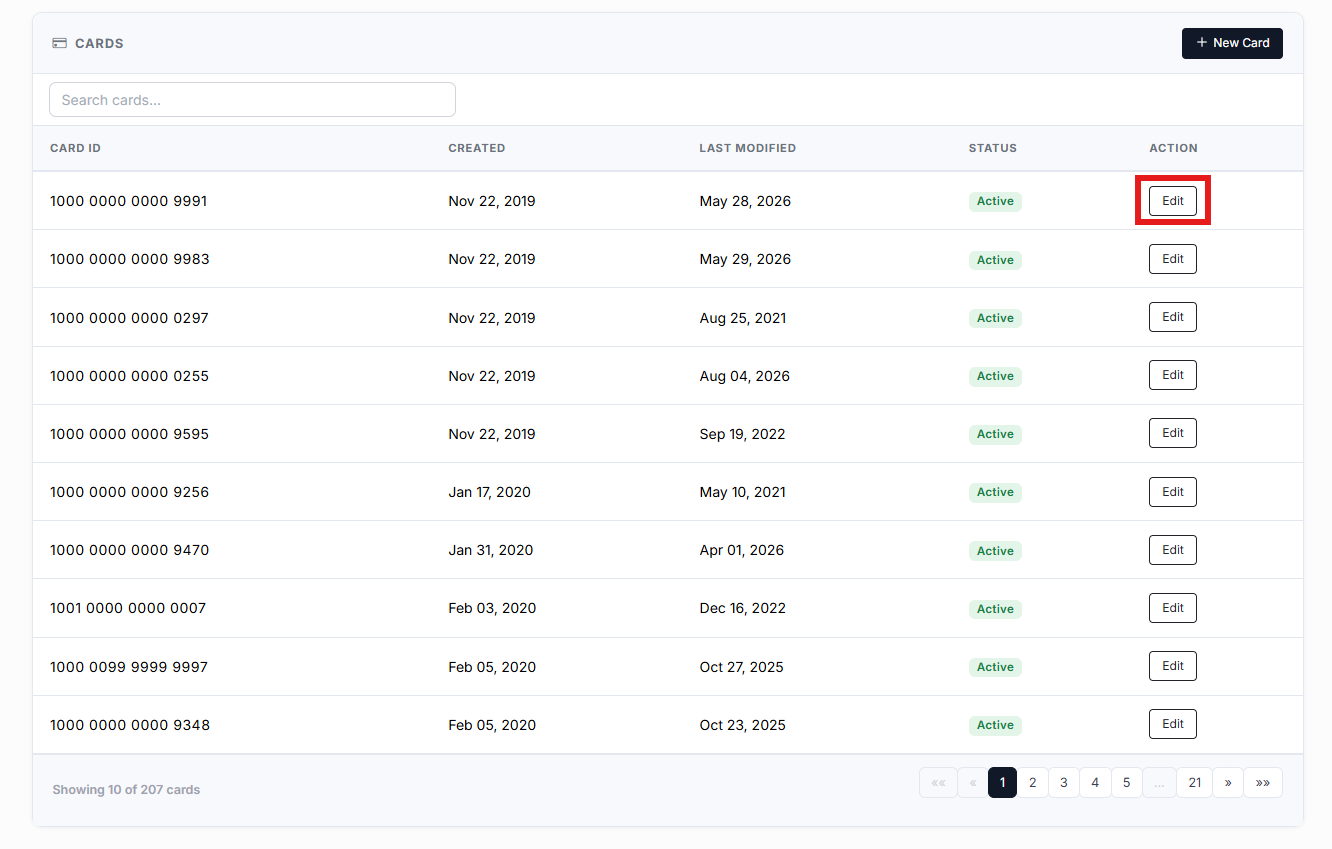Edit card ending in 9595
1332x849 pixels.
(x=1173, y=433)
